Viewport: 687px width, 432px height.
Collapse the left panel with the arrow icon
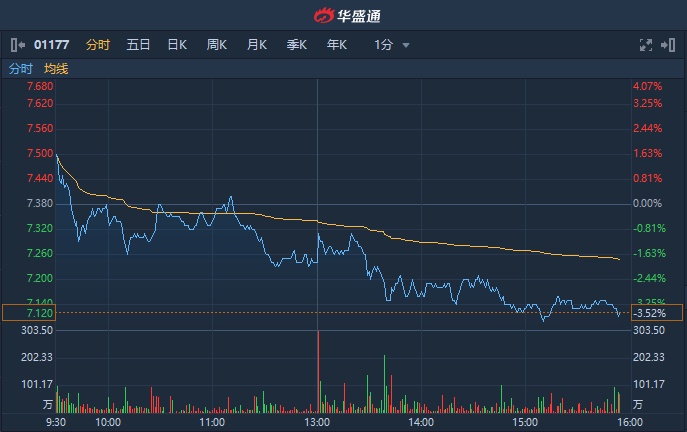[18, 45]
